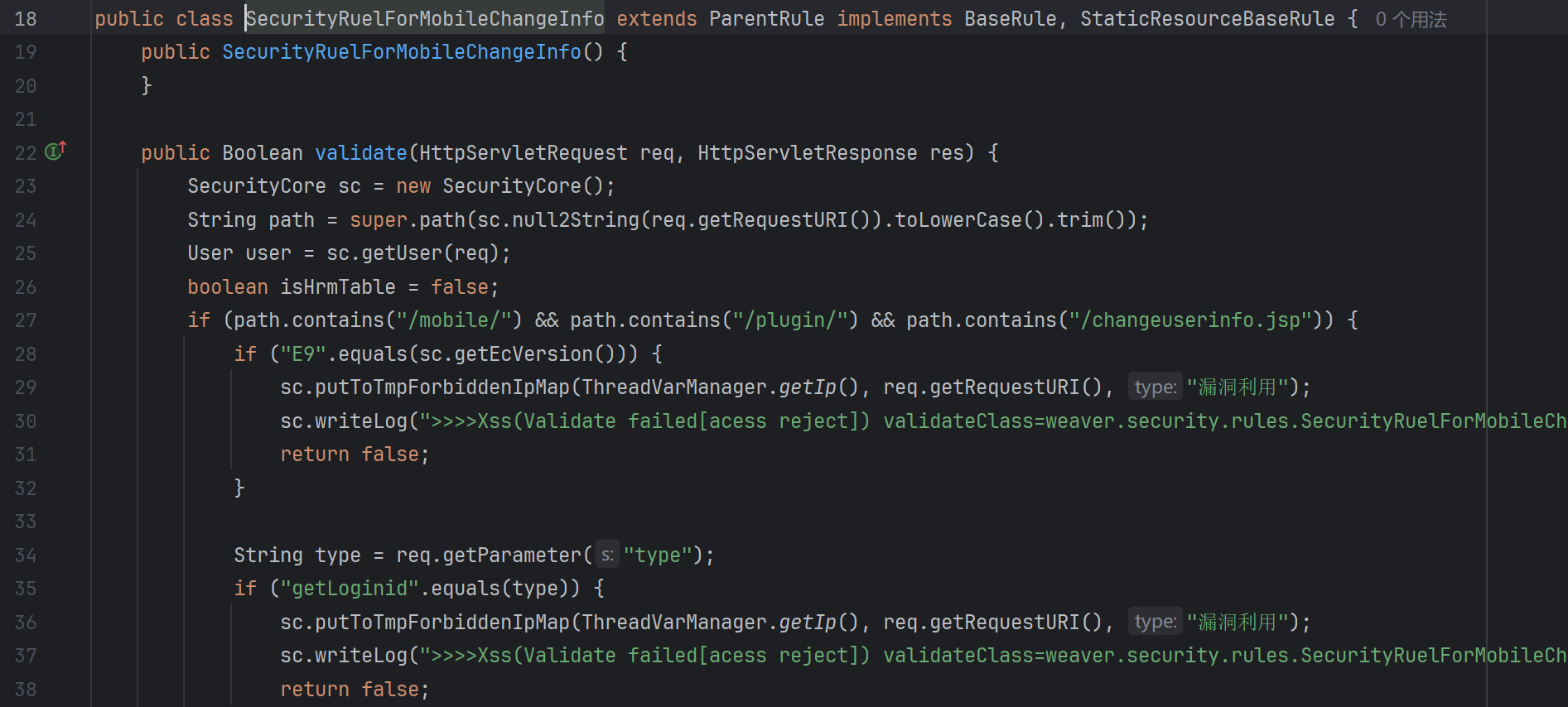The width and height of the screenshot is (1568, 707).
Task: Click the BaseRule interface name on line 18
Action: click(1011, 19)
